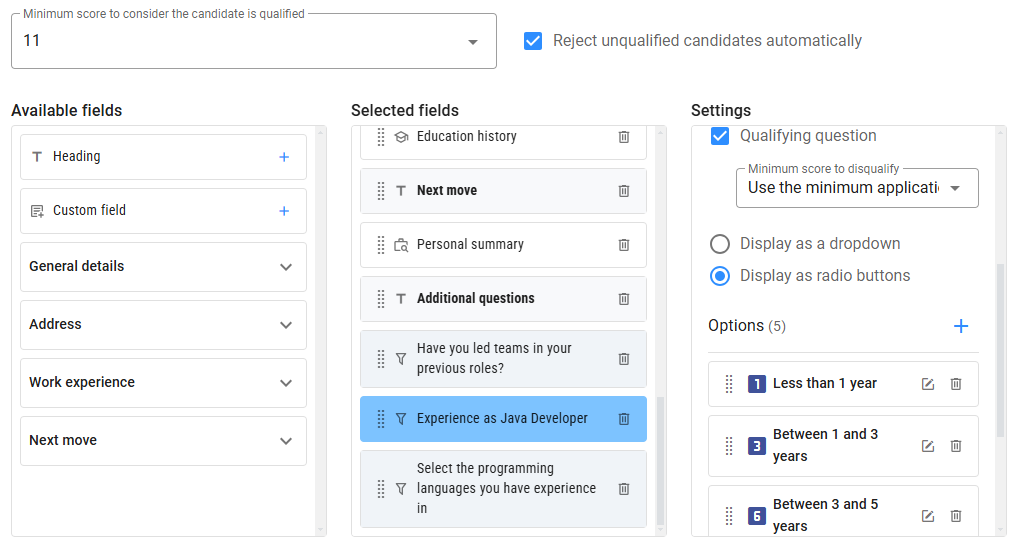Grab drag handle of Next move field
The height and width of the screenshot is (542, 1016).
[381, 191]
